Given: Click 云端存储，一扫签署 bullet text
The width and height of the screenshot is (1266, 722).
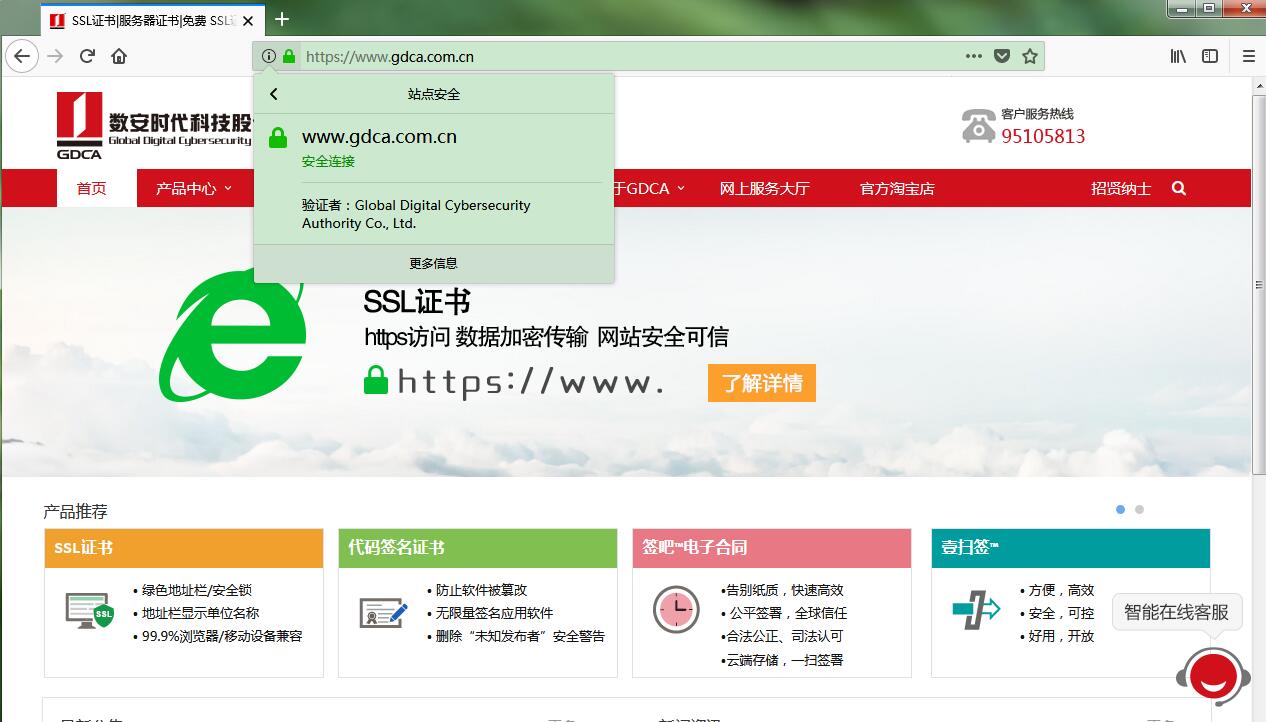Looking at the screenshot, I should 785,660.
